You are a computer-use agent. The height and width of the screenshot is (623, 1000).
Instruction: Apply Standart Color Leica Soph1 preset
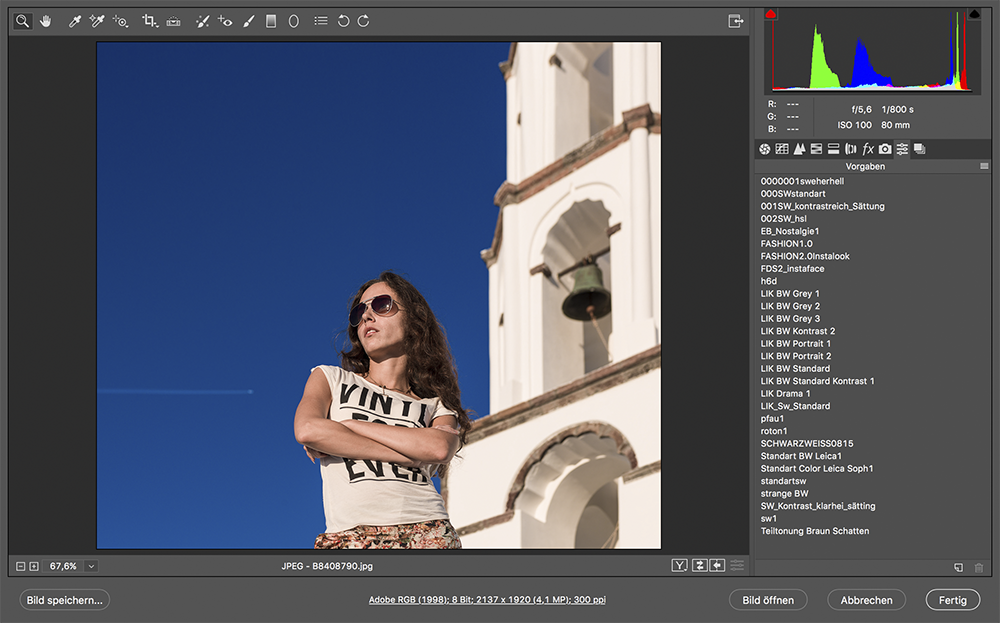point(817,469)
